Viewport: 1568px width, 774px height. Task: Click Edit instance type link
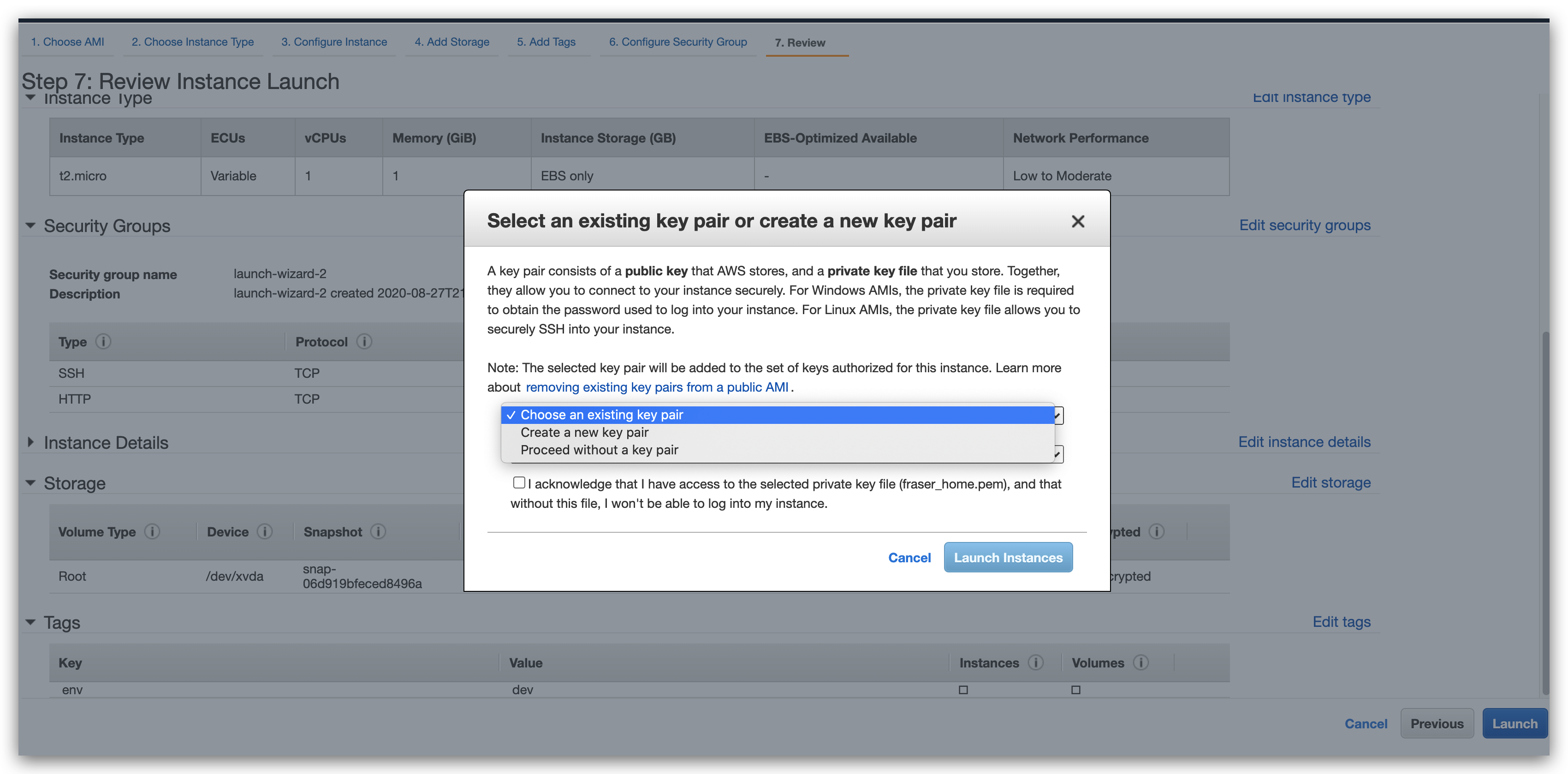tap(1310, 96)
